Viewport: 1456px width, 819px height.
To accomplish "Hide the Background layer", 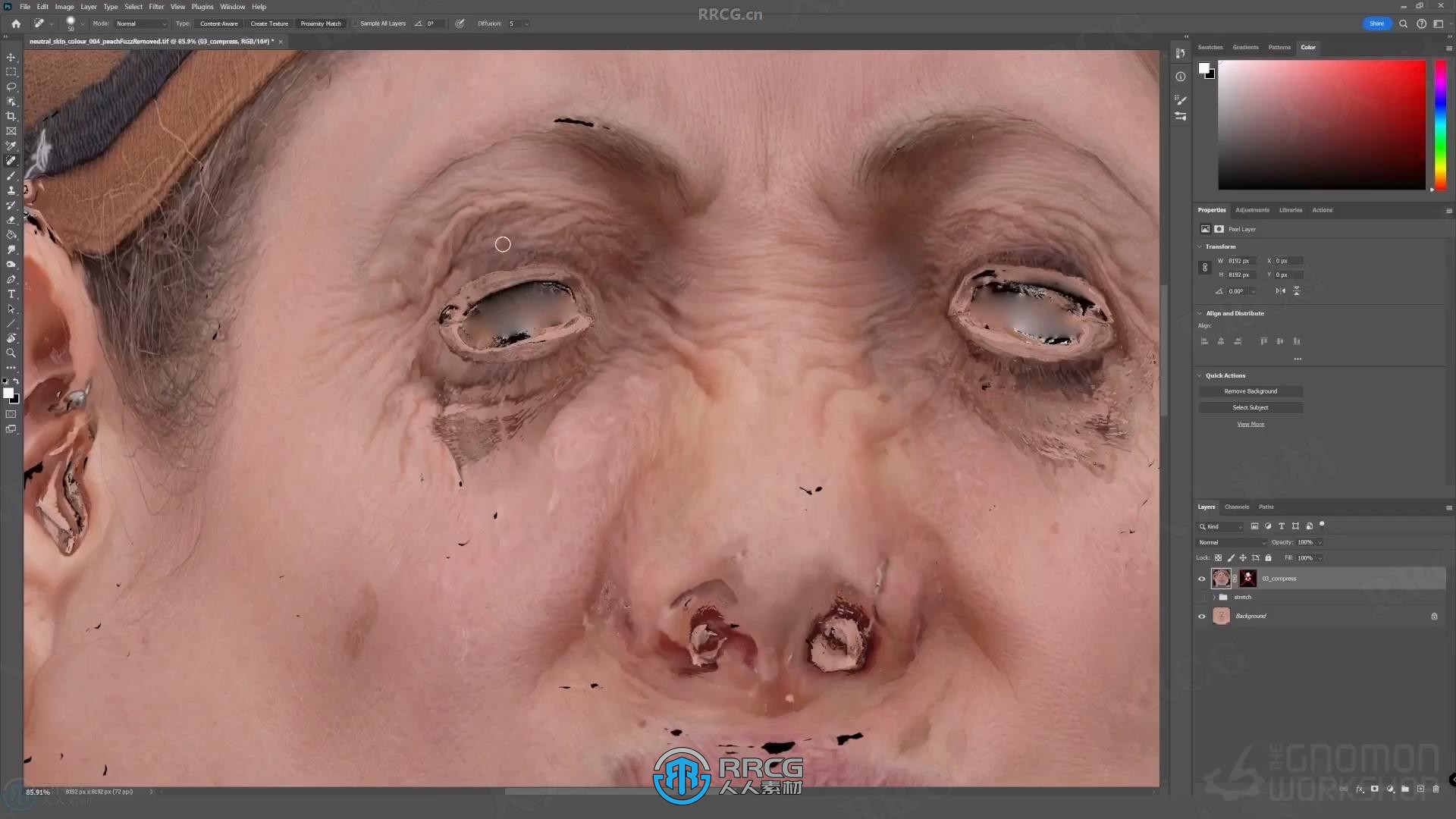I will click(x=1201, y=617).
